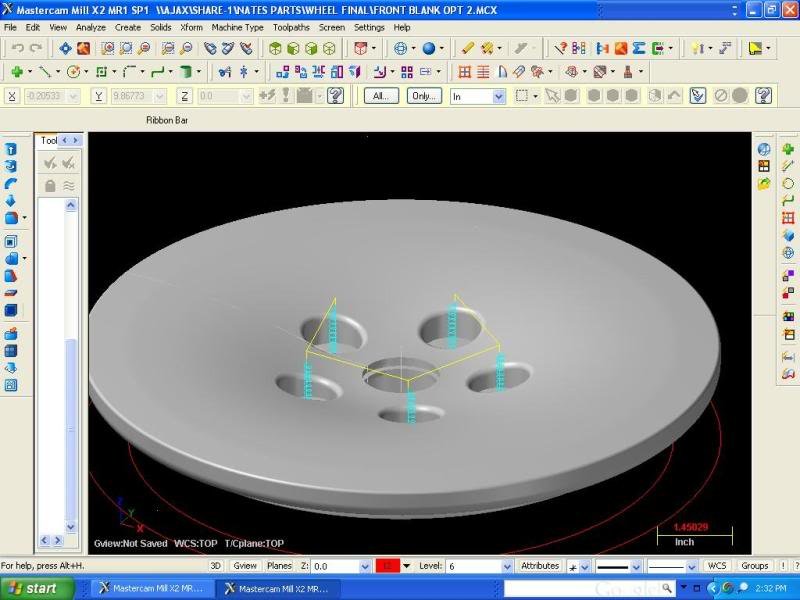Toggle the X coordinate lock button
The height and width of the screenshot is (600, 800).
tap(12, 96)
